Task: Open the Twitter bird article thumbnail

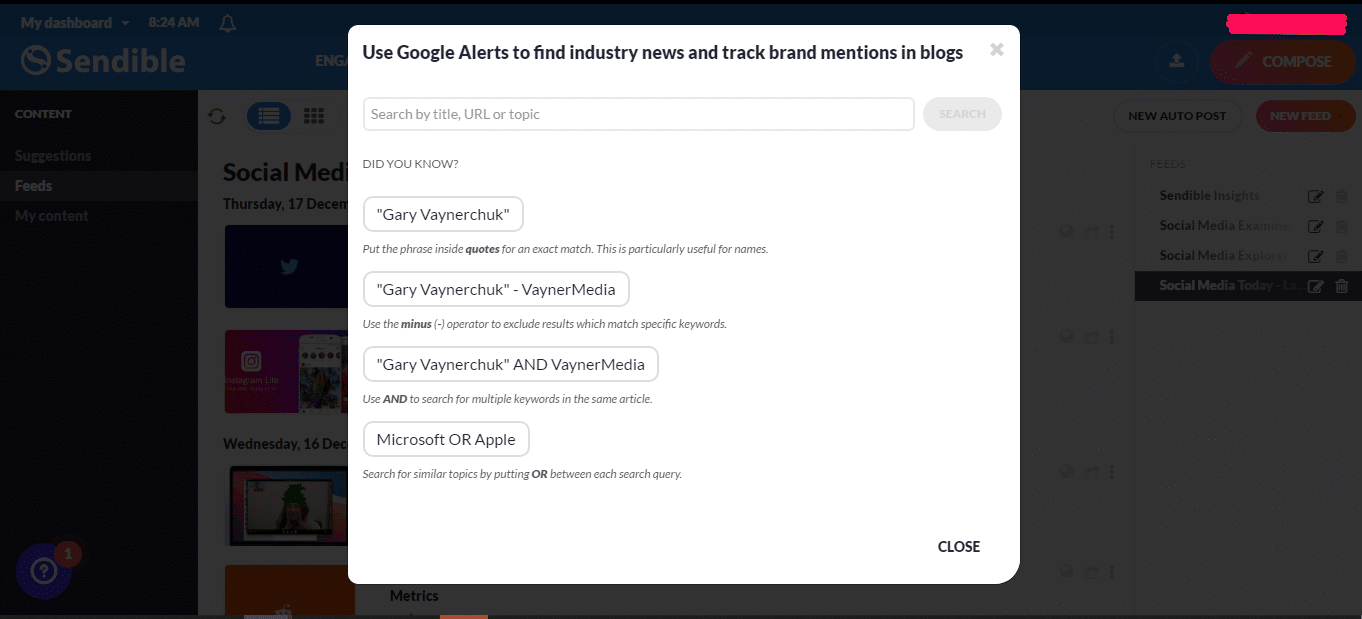Action: (286, 266)
